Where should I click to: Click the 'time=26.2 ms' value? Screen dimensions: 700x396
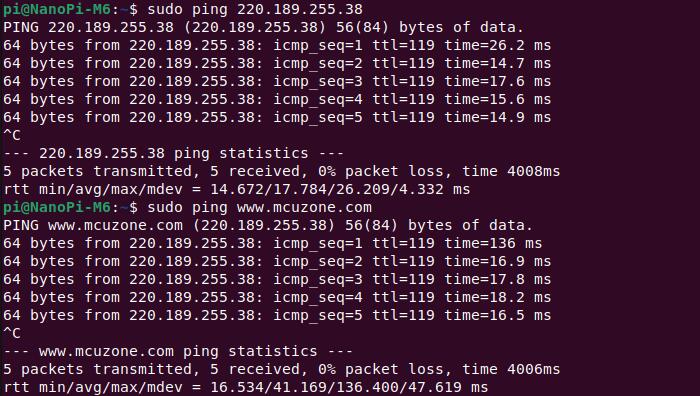[497, 45]
